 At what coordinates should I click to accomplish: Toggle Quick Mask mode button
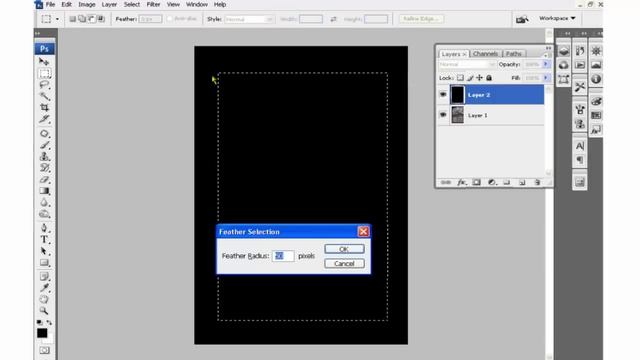click(44, 350)
